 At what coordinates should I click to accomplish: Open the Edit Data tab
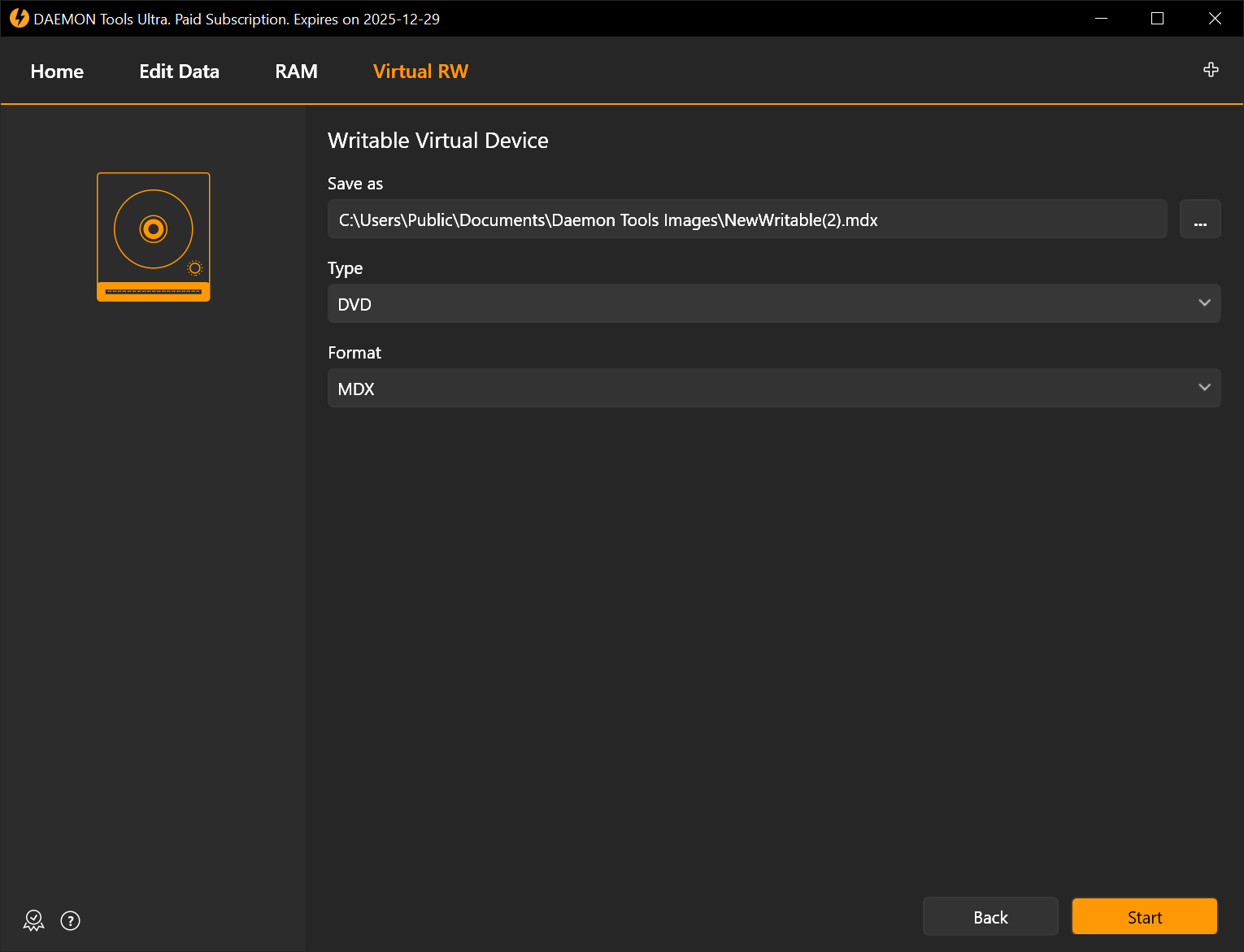179,72
